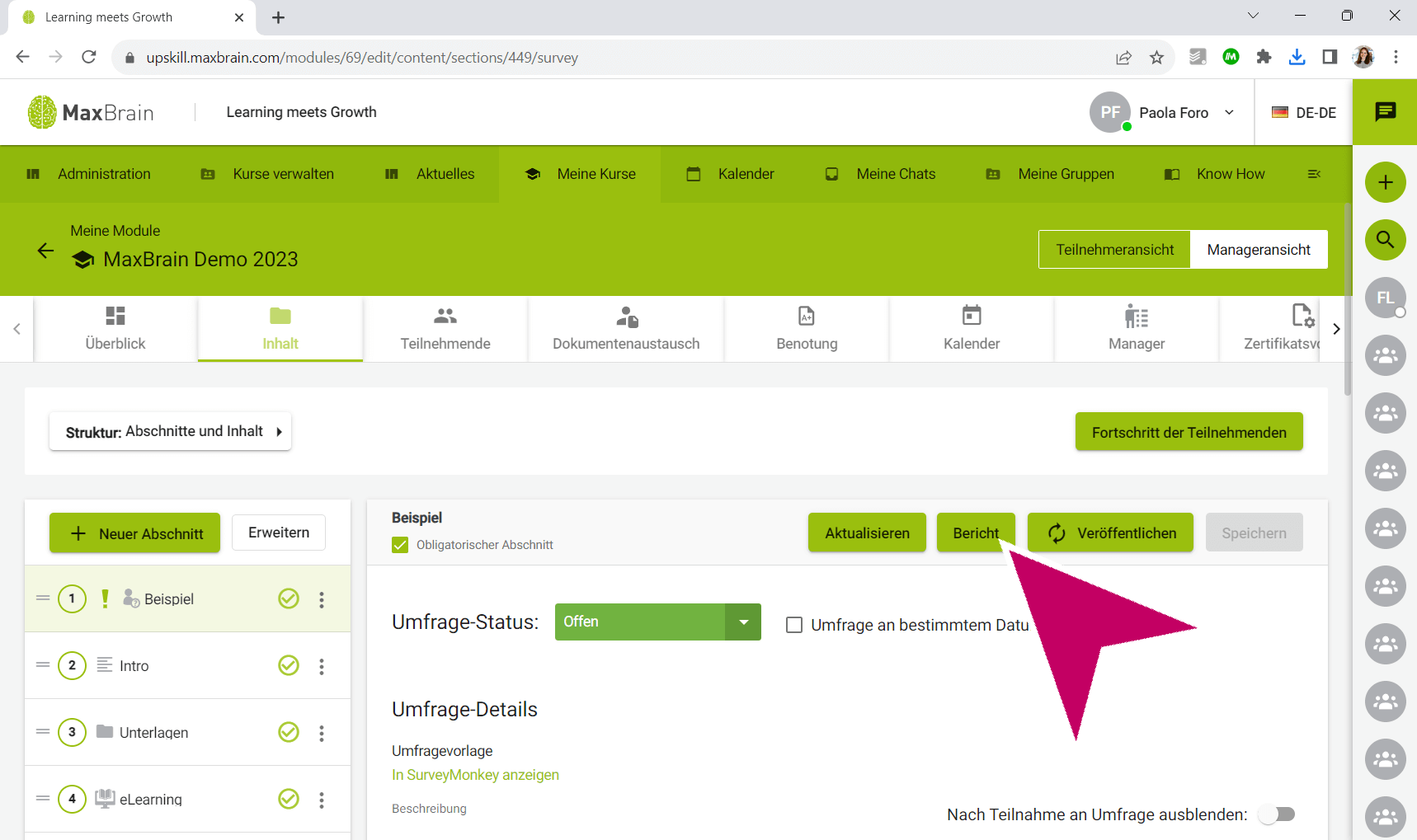Click the Aktualisieren button
The height and width of the screenshot is (840, 1417).
point(867,533)
